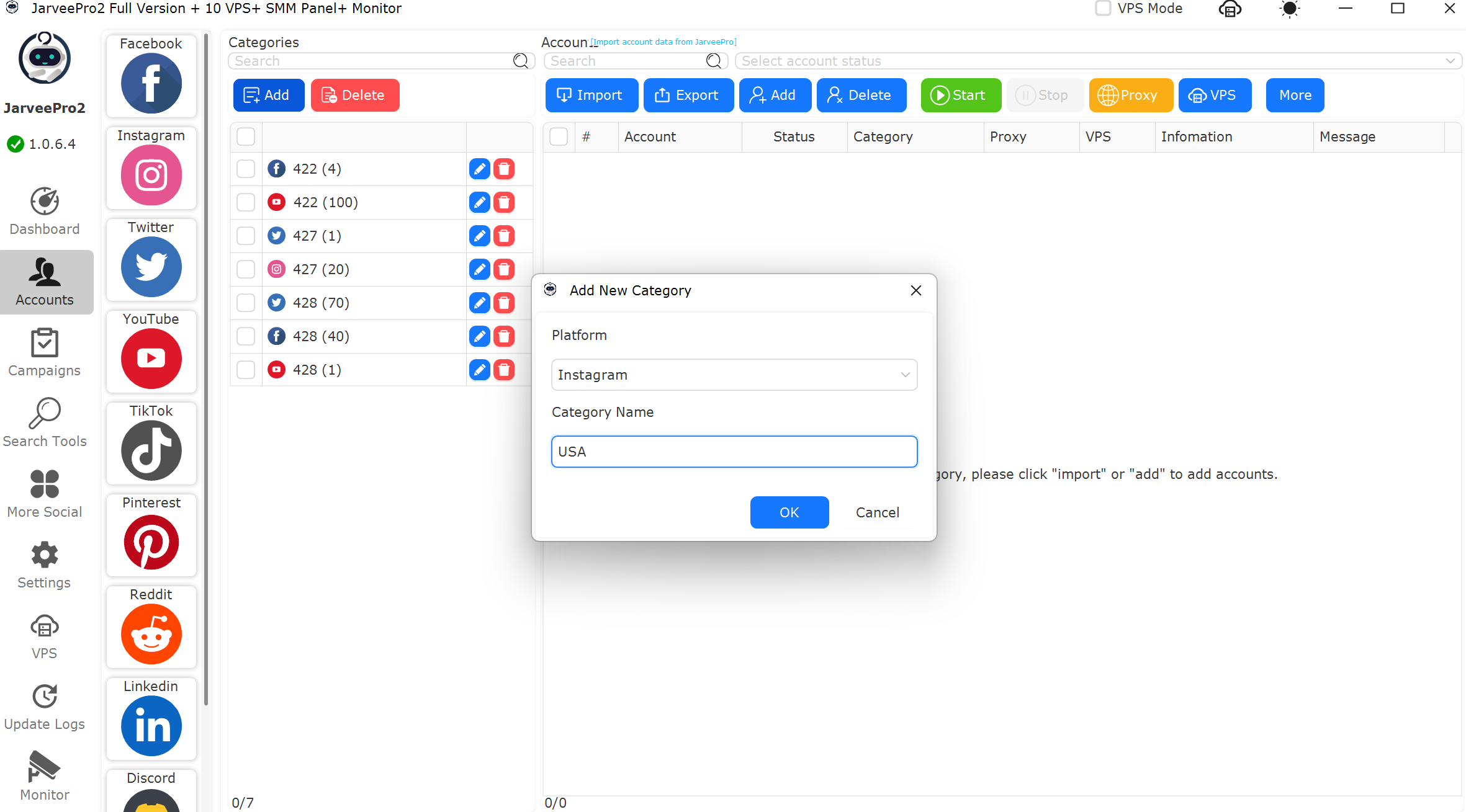Toggle the light/dark theme sun icon
Image resolution: width=1466 pixels, height=812 pixels.
pos(1289,9)
